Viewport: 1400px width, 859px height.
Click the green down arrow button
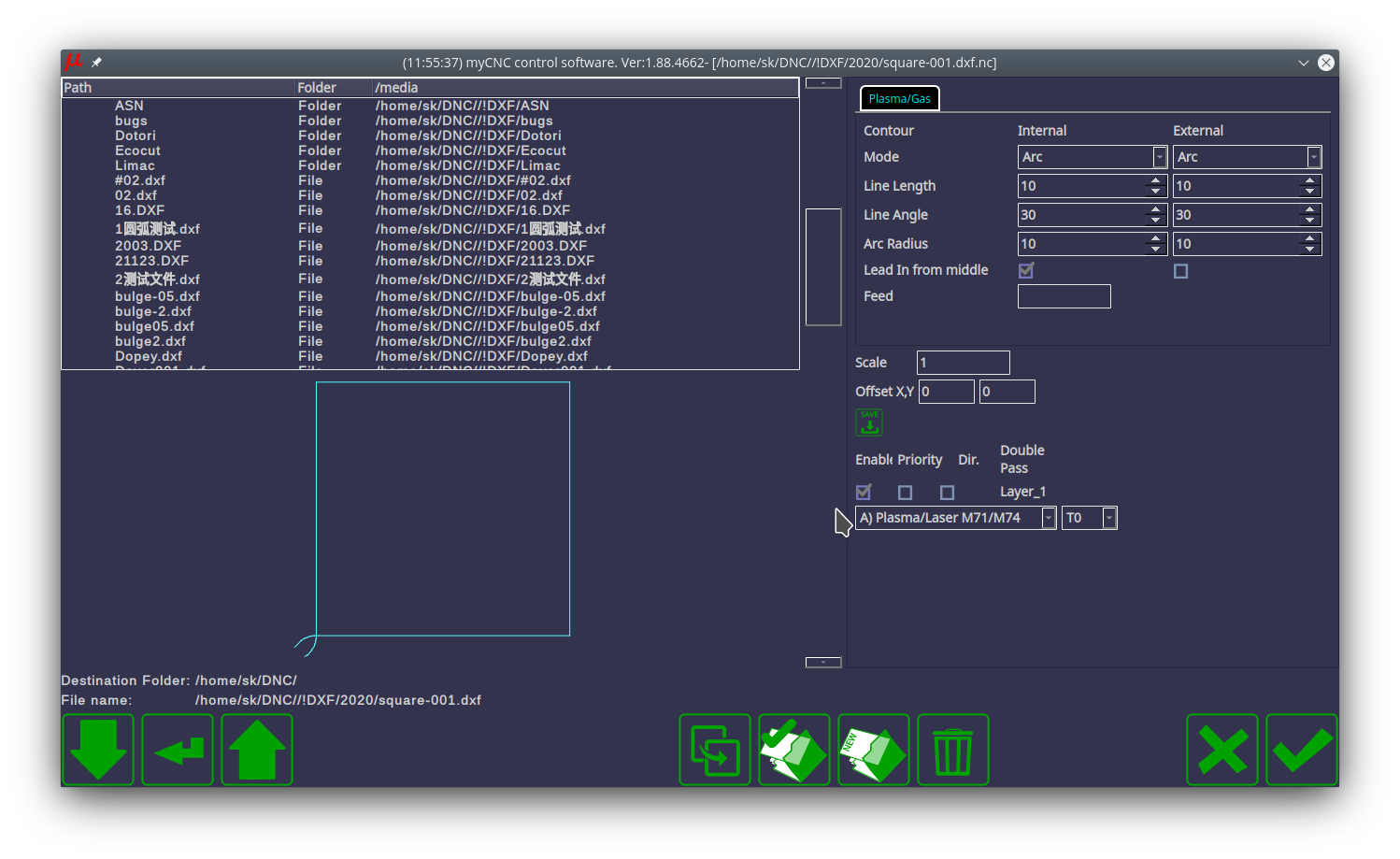click(x=98, y=750)
